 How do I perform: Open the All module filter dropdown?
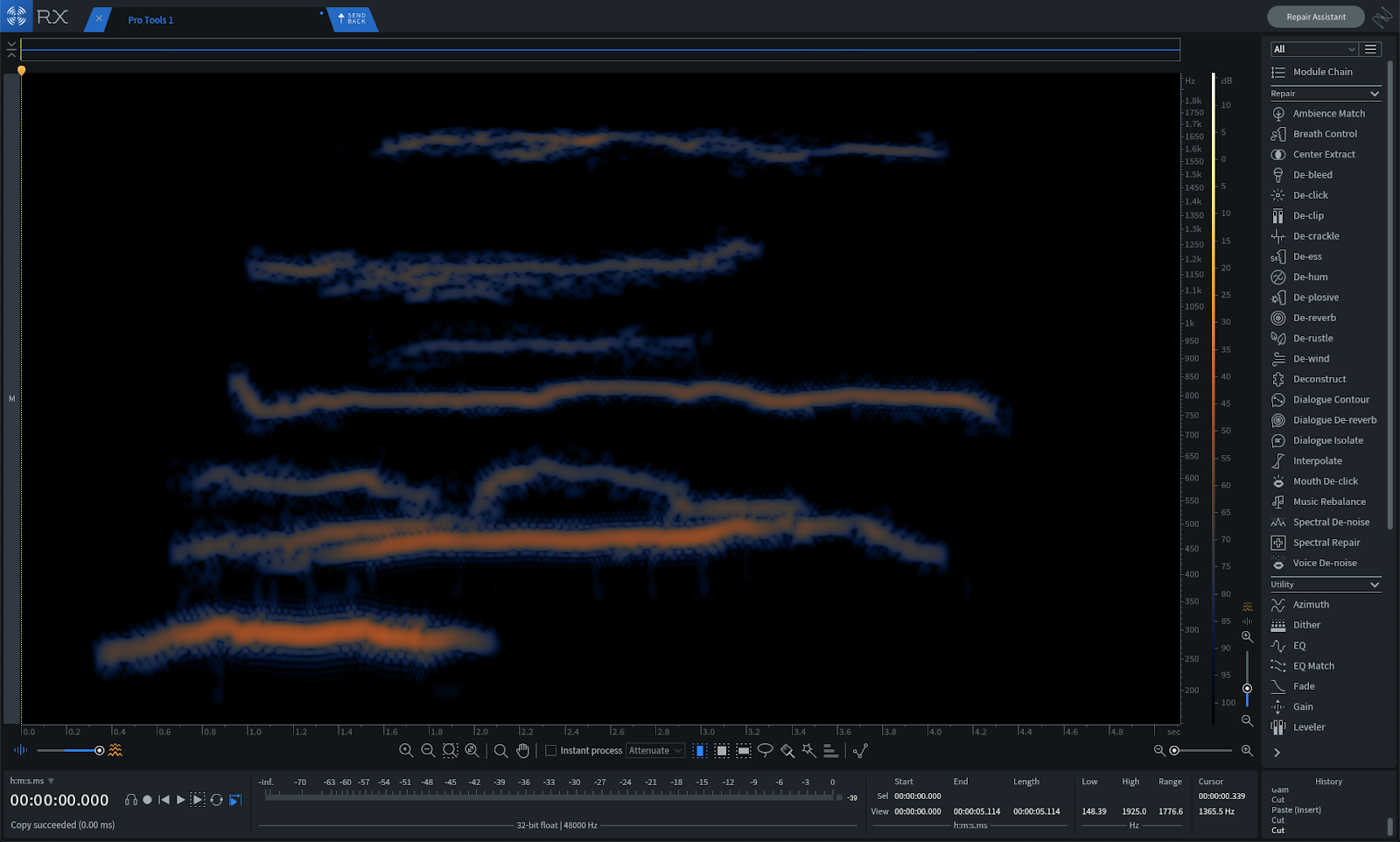1314,49
